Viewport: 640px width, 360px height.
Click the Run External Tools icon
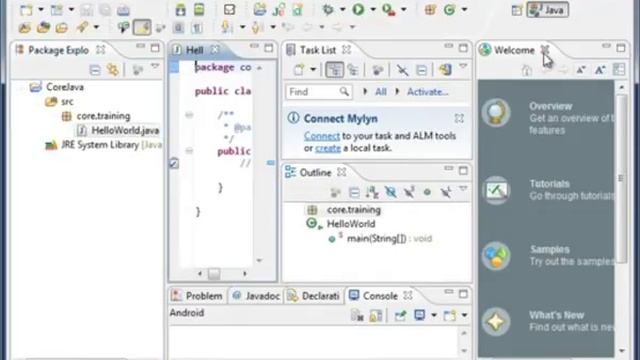[x=388, y=9]
